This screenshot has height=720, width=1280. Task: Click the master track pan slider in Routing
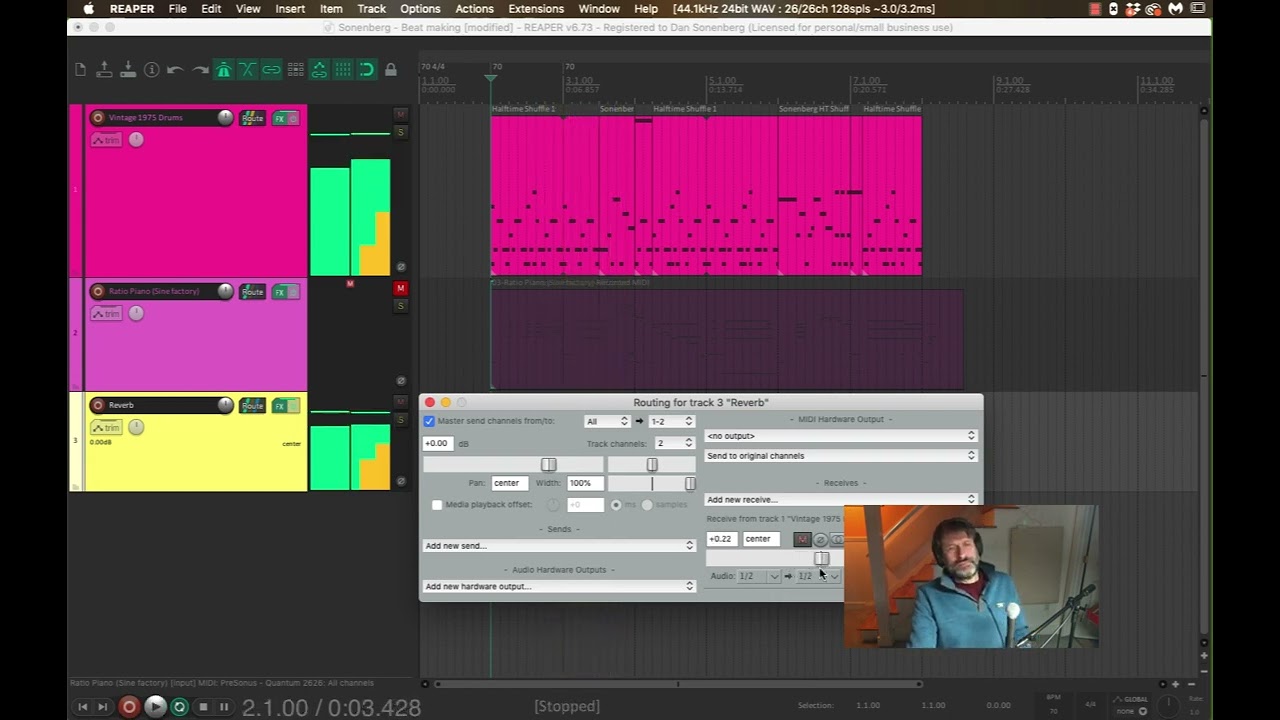pos(651,465)
